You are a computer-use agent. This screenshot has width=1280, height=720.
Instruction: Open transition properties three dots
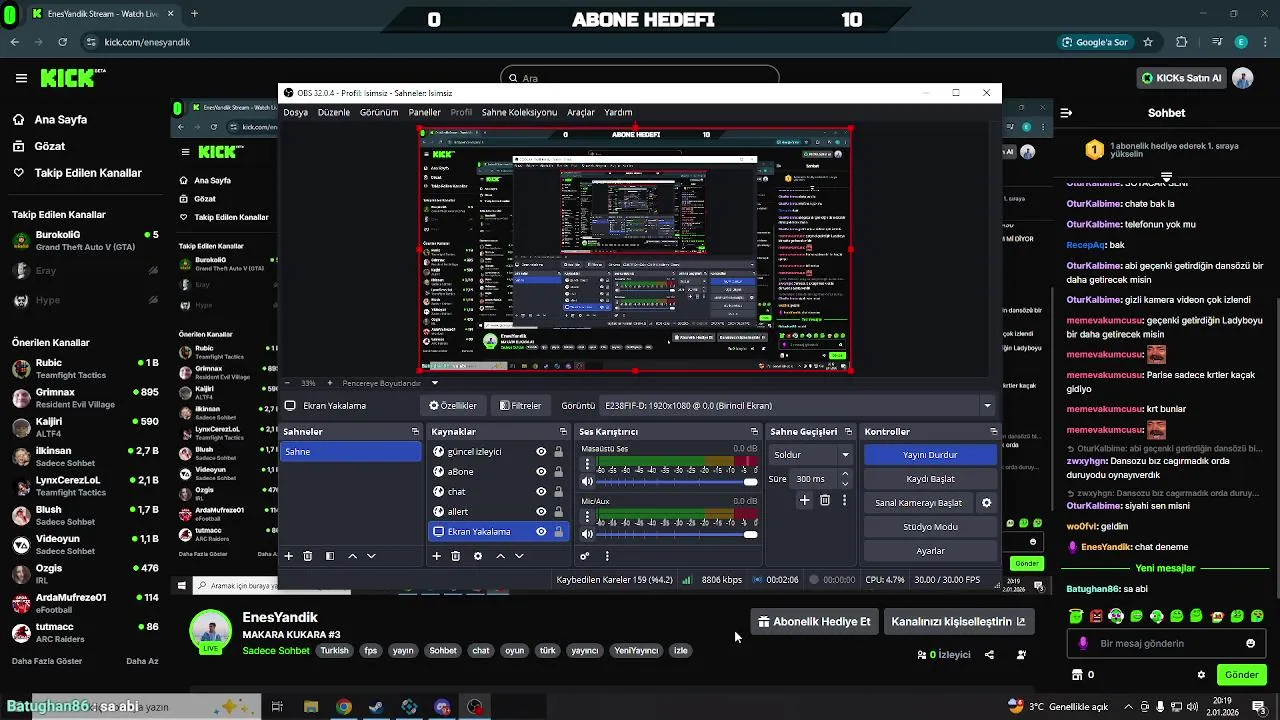click(844, 500)
